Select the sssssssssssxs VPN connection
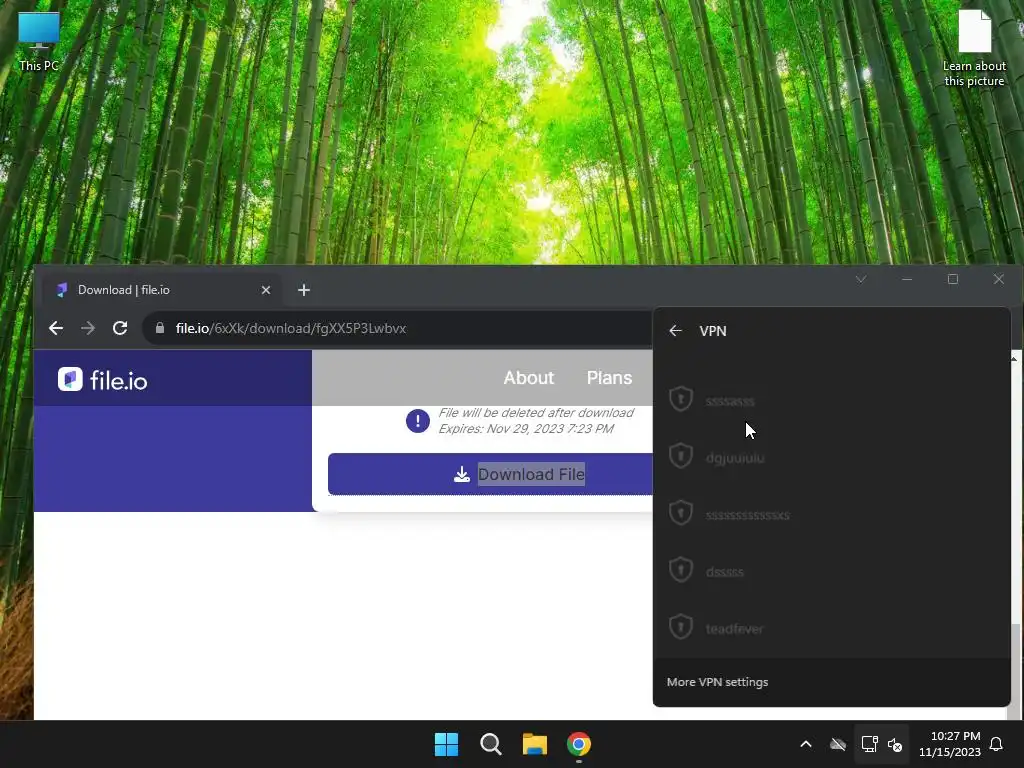 [x=831, y=513]
